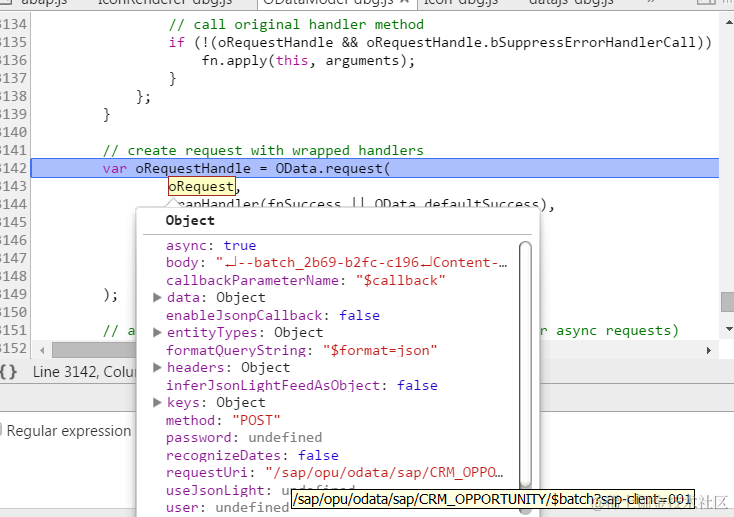
Task: Click the 'fn.apply(this, arguments);' code line
Action: click(308, 60)
